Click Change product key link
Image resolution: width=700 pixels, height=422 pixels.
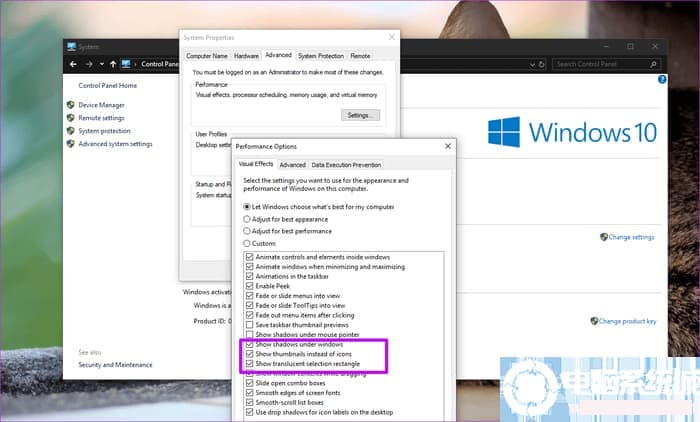coord(627,321)
